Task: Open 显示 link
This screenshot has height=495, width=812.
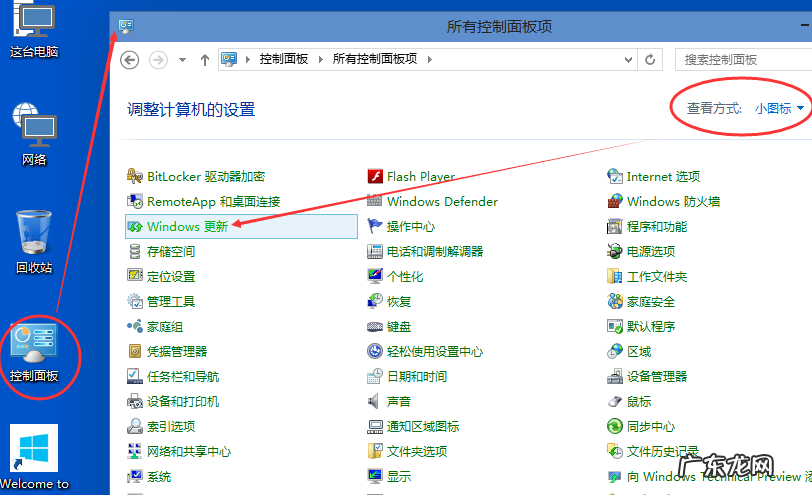Action: tap(399, 476)
